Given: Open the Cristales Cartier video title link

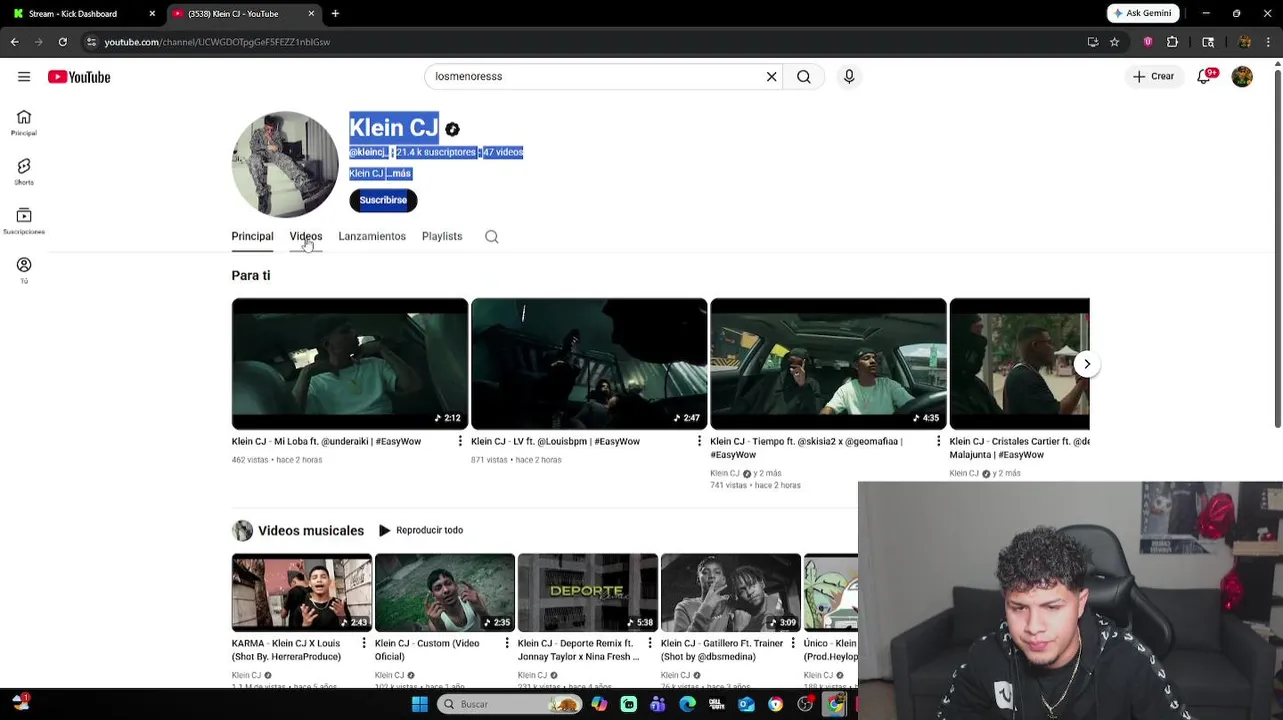Looking at the screenshot, I should [x=1019, y=448].
